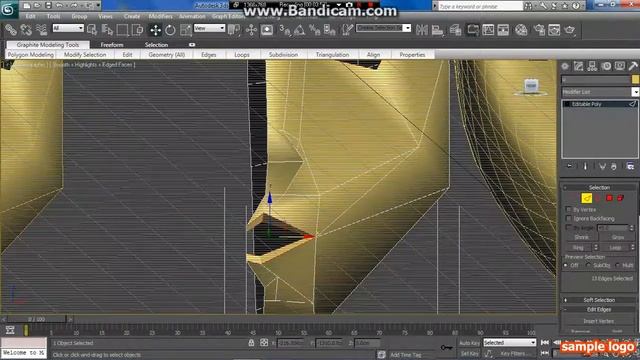Toggle the Set Key button
The image size is (640, 360).
[x=469, y=353]
